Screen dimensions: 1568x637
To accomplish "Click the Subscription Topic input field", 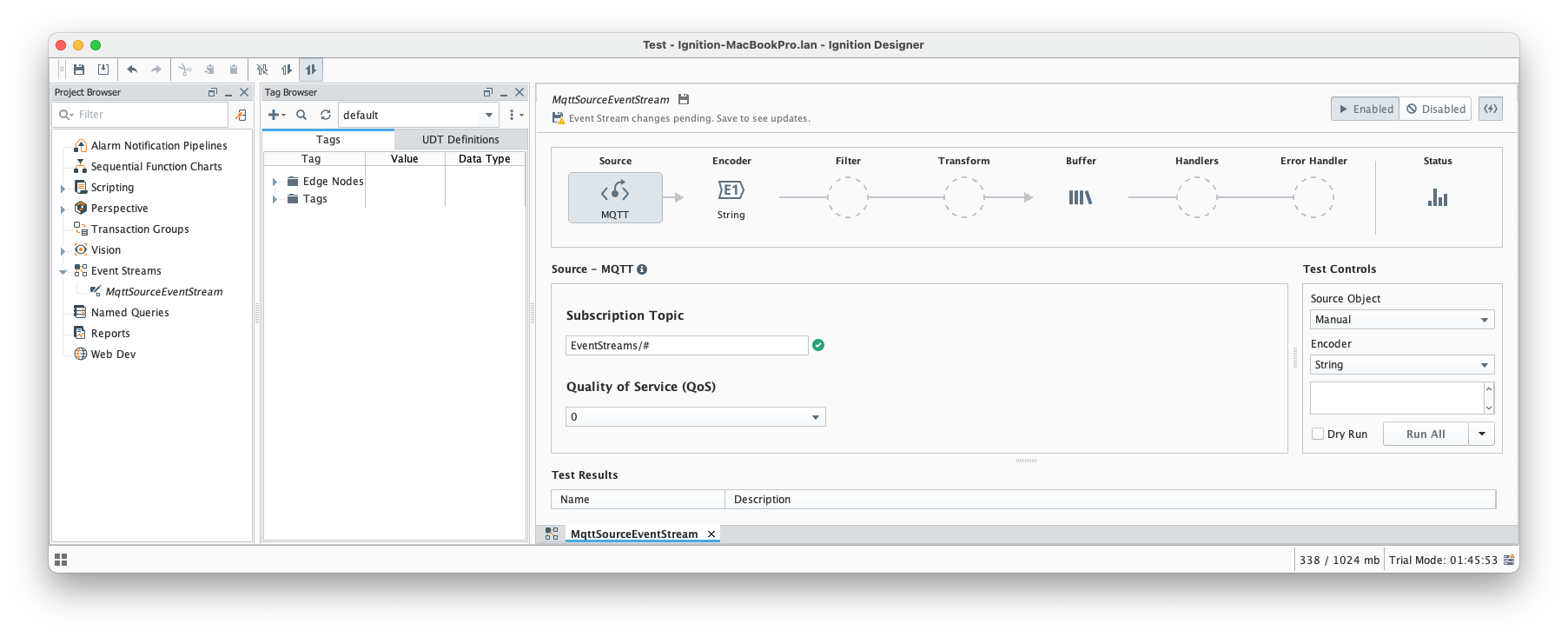I will click(687, 346).
